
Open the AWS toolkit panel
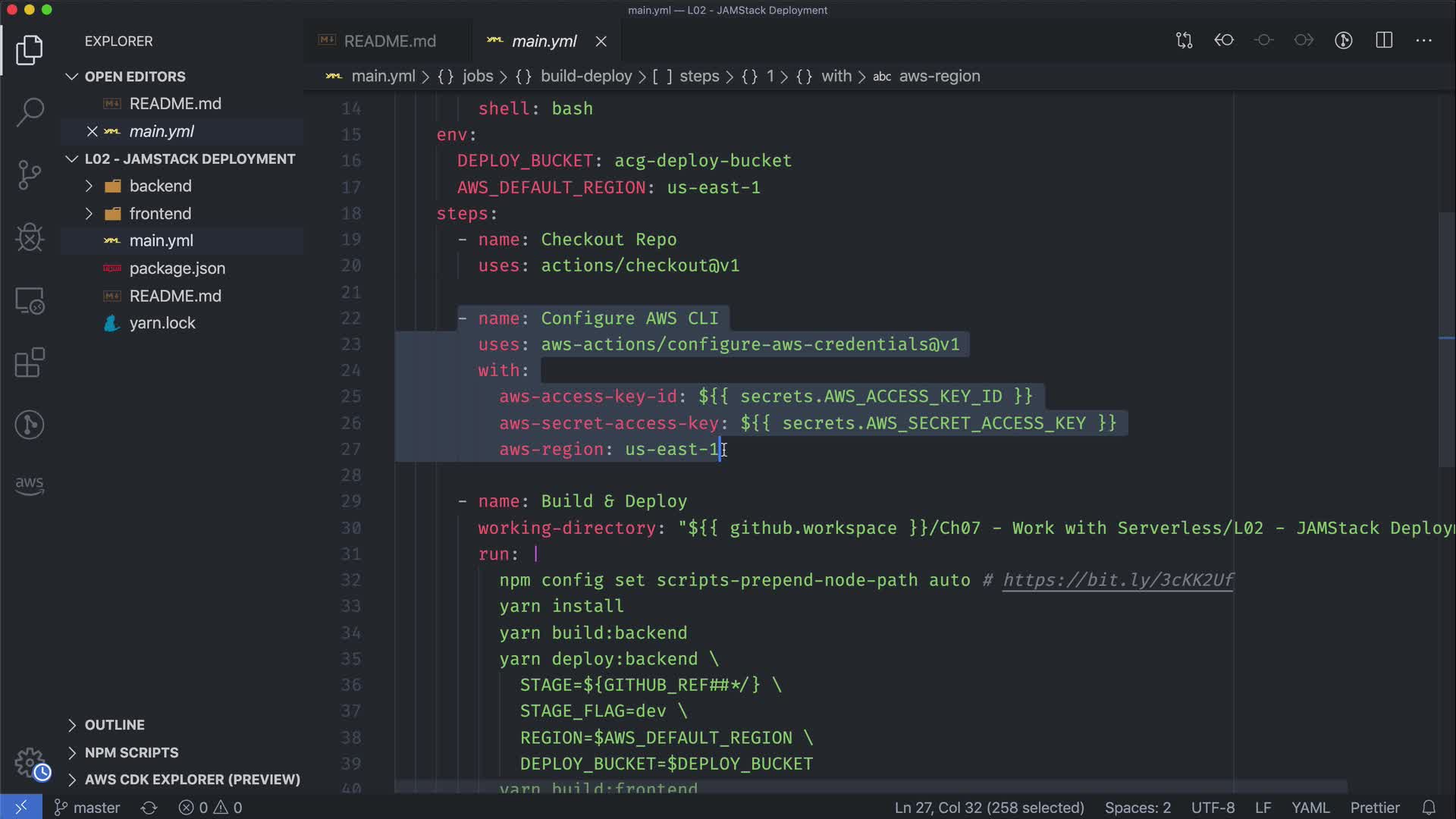point(30,485)
